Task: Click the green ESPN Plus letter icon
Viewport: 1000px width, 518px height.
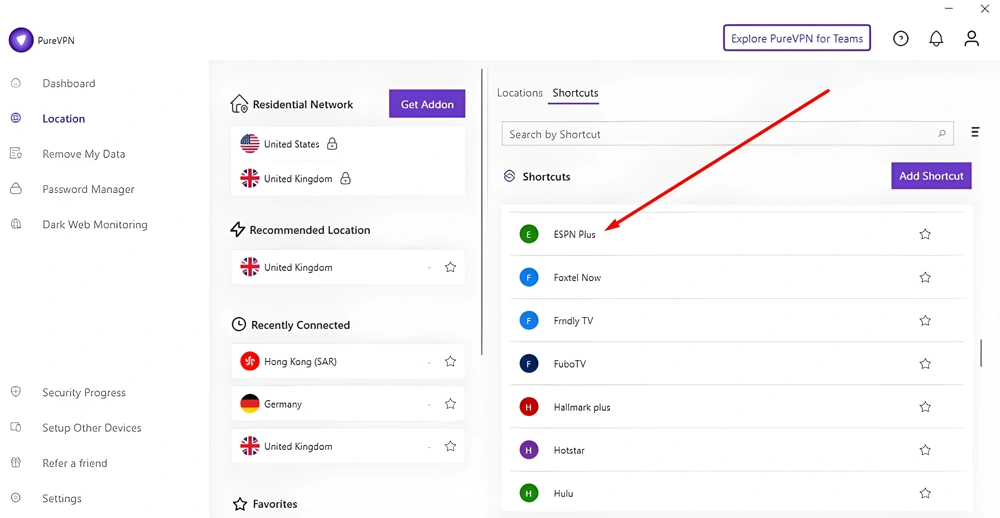Action: click(529, 234)
